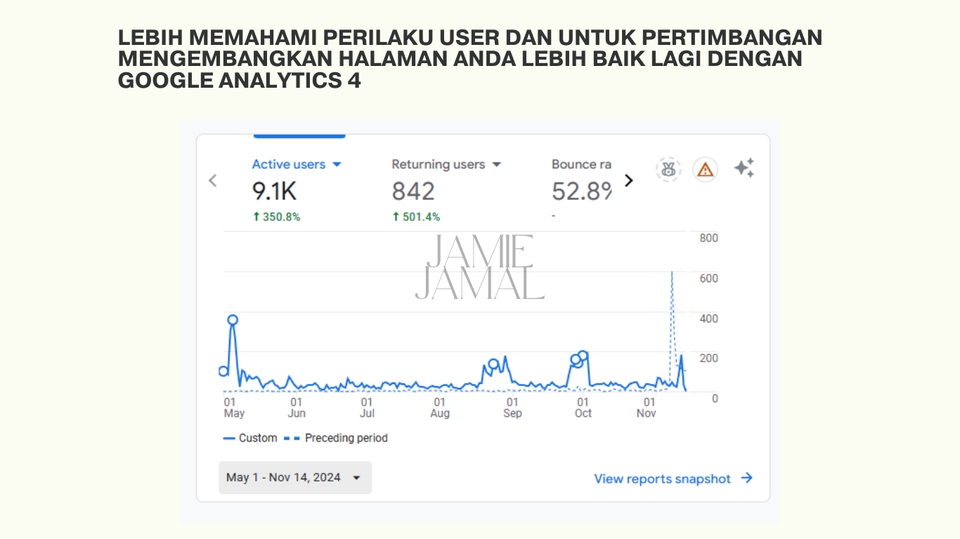The height and width of the screenshot is (539, 960).
Task: Click the 01 Sep axis label
Action: click(512, 407)
